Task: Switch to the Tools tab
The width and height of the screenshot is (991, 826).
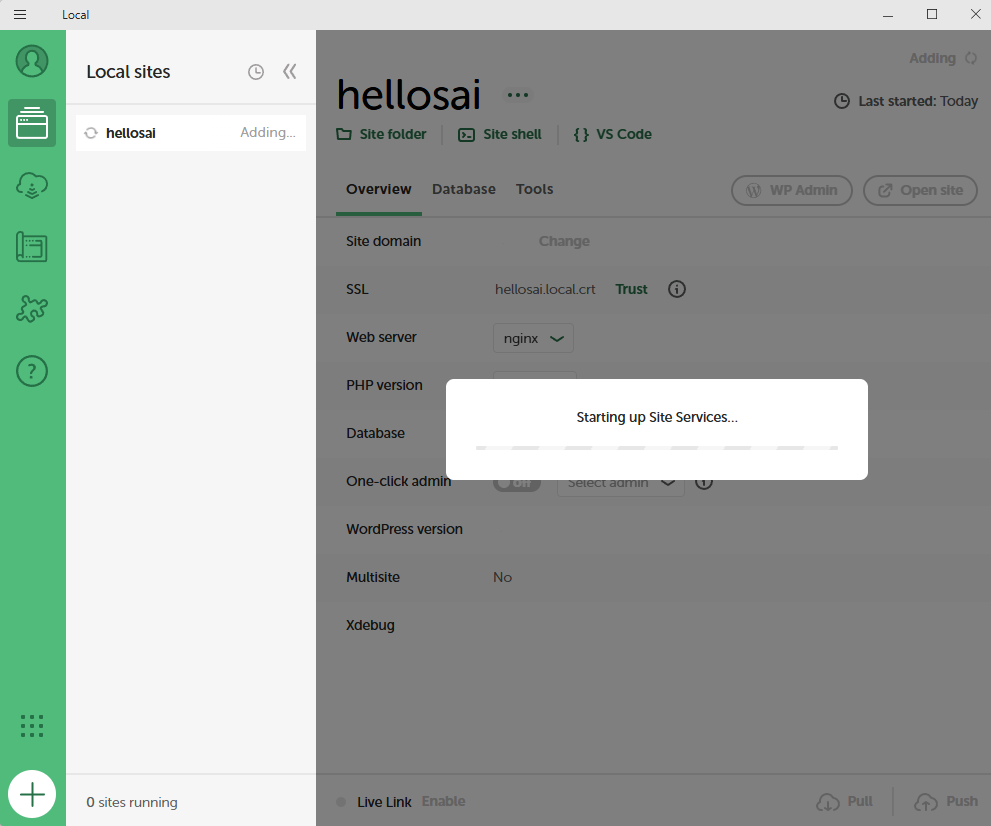Action: pos(535,189)
